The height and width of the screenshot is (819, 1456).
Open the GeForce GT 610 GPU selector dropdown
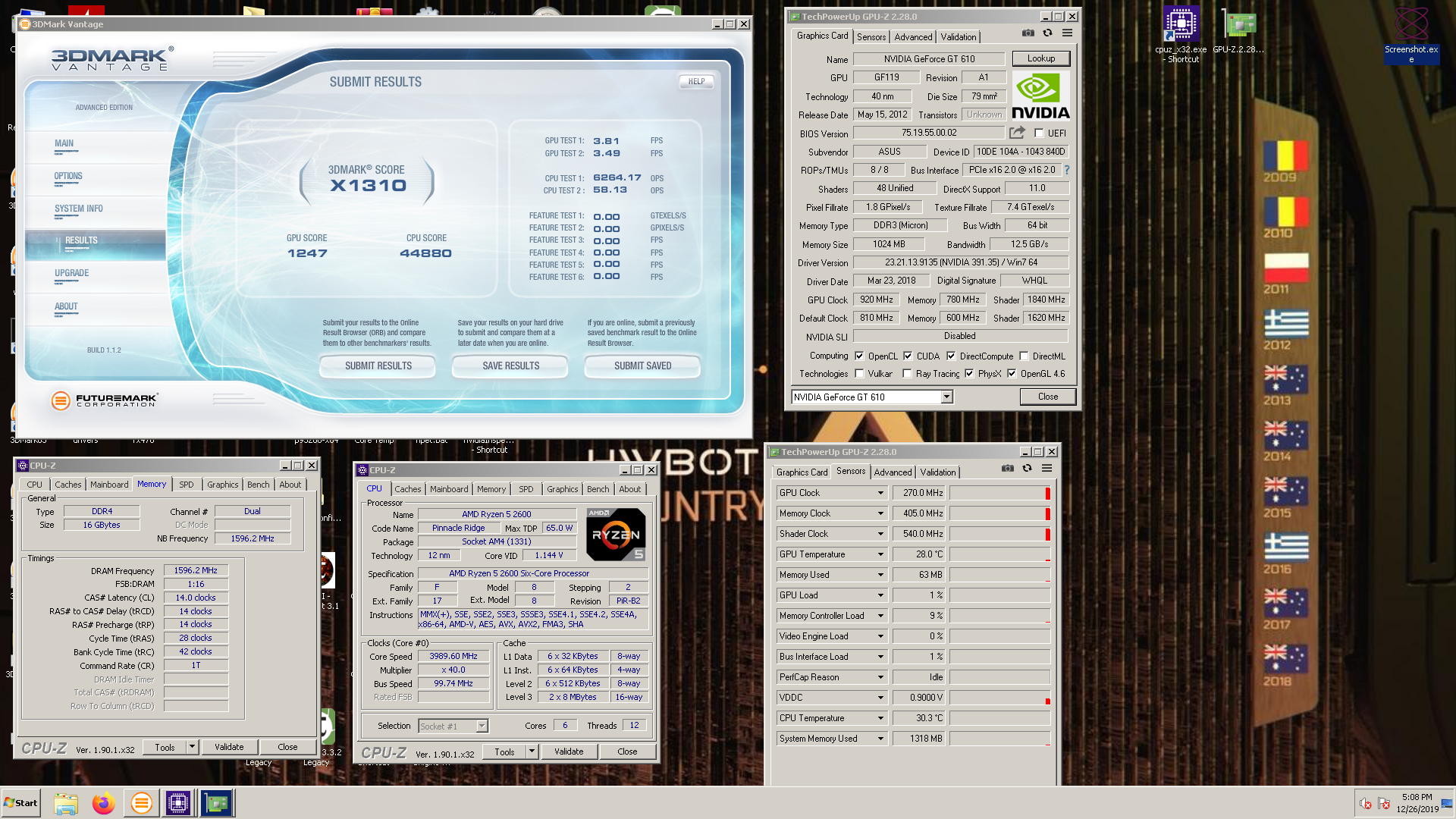click(946, 397)
